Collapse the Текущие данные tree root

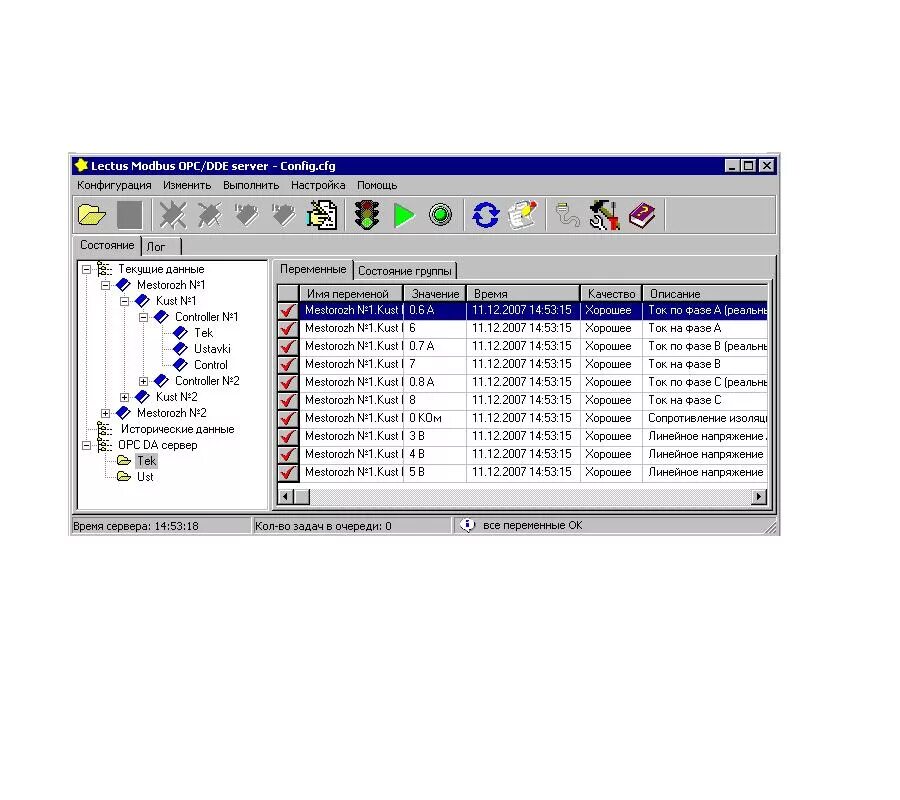pyautogui.click(x=87, y=269)
